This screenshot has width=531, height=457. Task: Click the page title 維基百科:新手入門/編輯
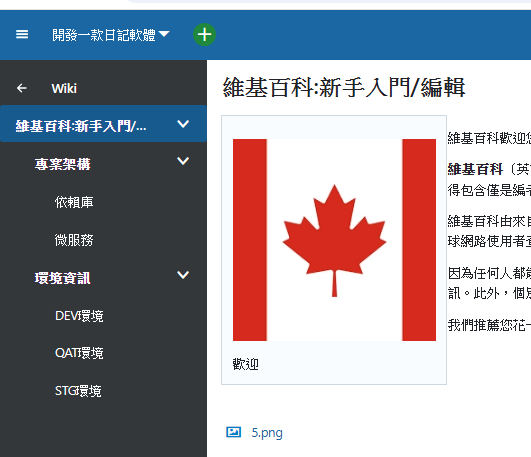click(x=344, y=87)
